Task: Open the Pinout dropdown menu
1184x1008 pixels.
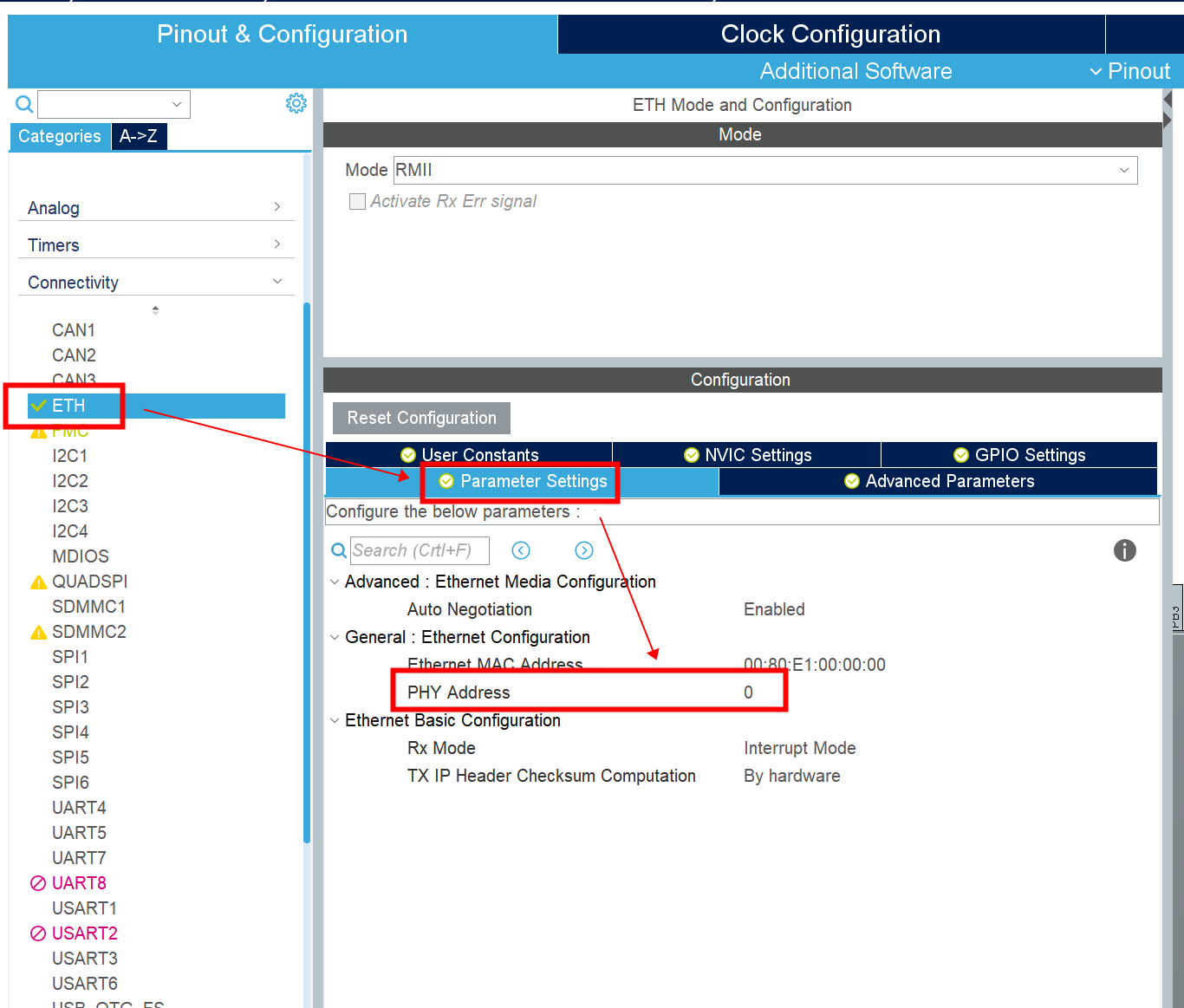Action: click(1130, 71)
